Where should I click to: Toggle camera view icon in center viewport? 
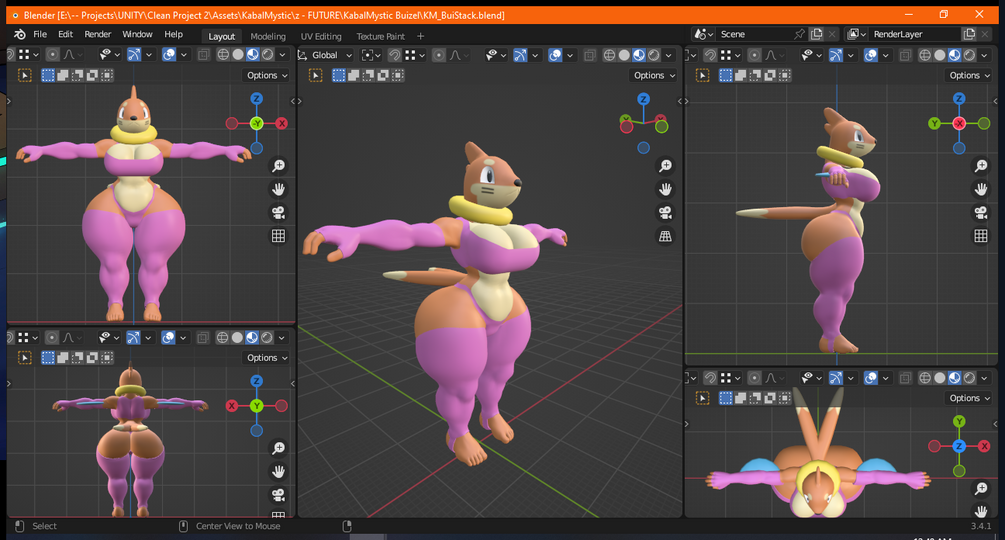pos(665,213)
